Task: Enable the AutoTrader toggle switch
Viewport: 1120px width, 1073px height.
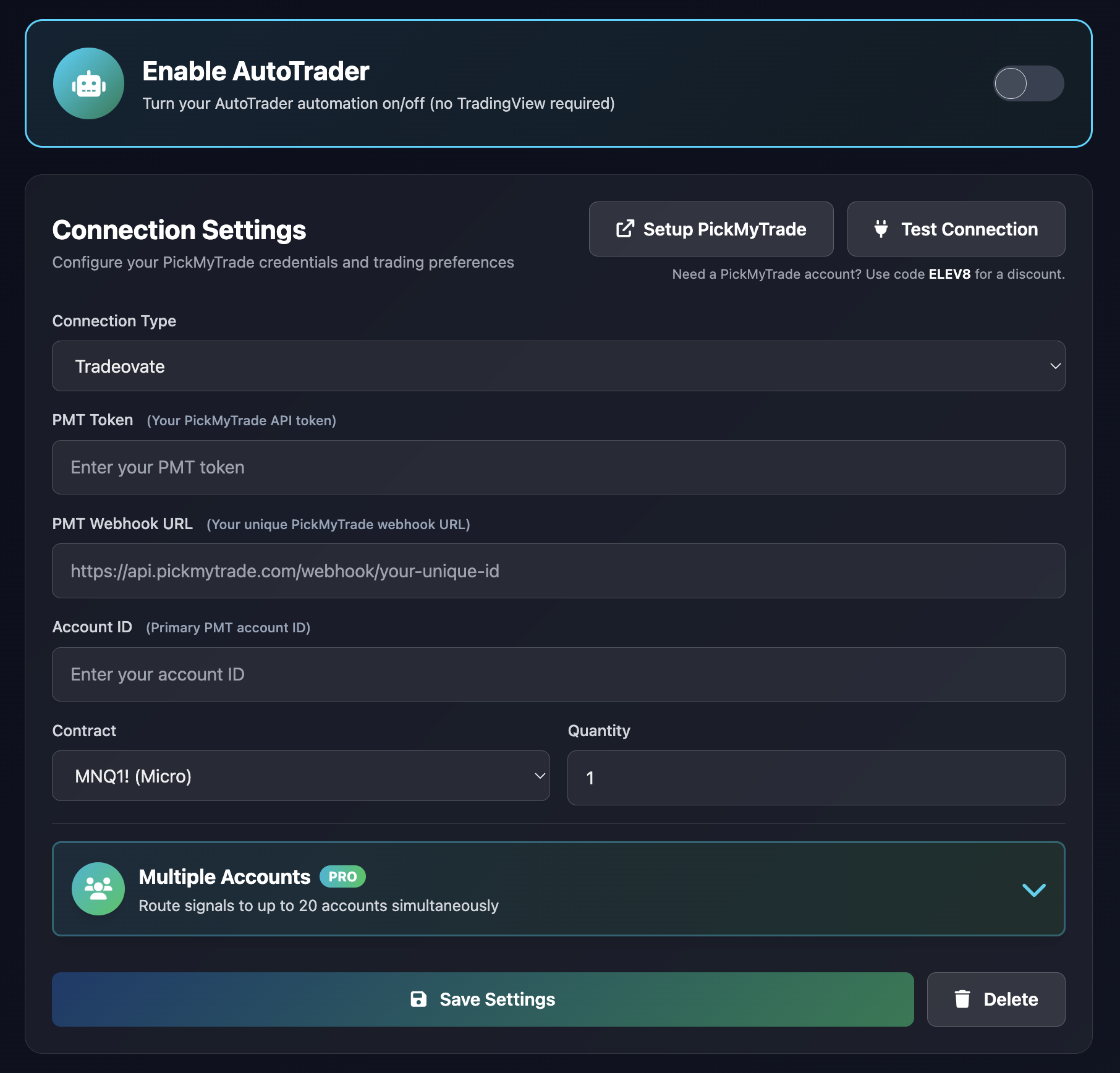Action: pyautogui.click(x=1029, y=83)
